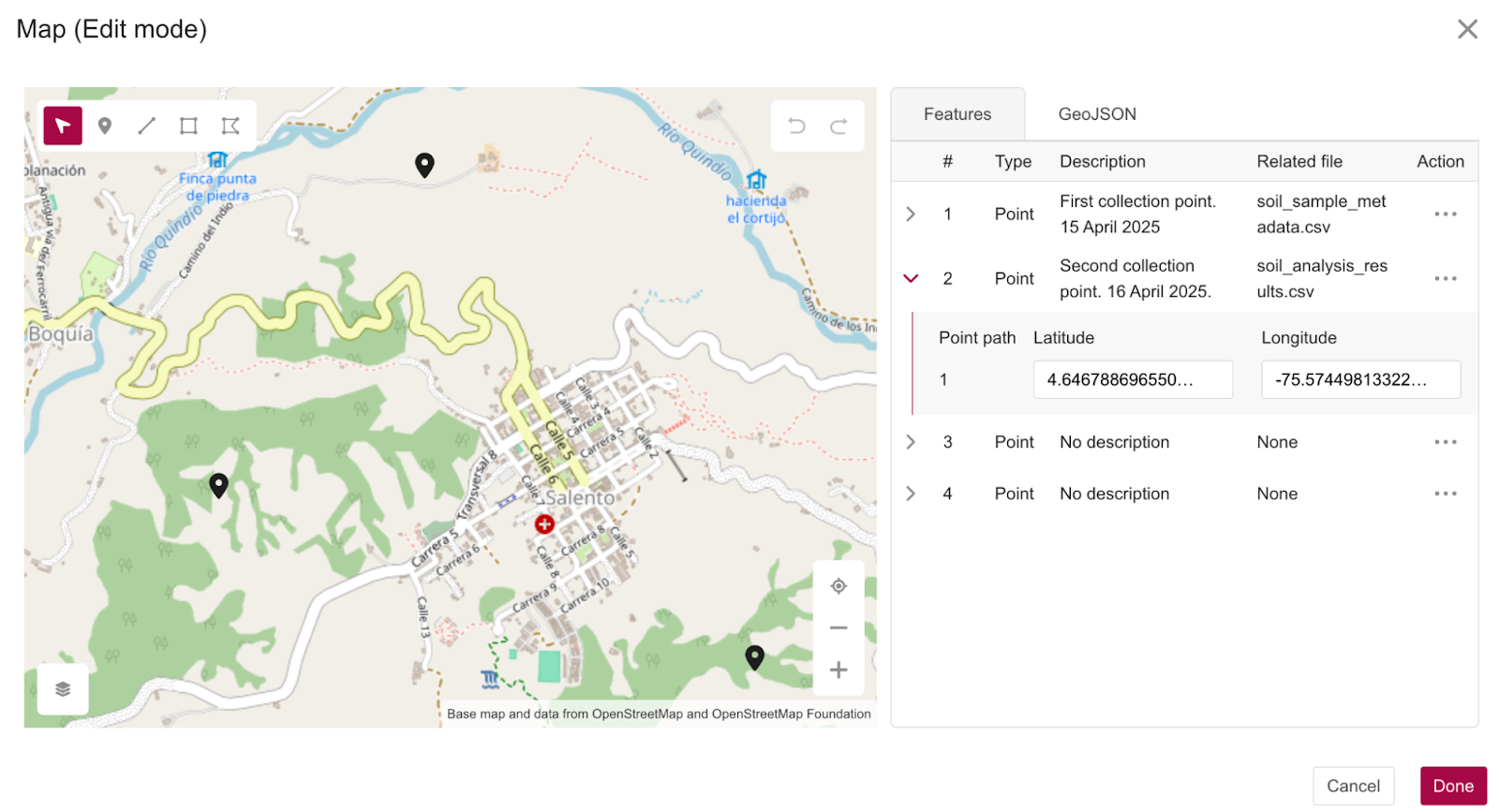Select the line drawing tool
This screenshot has width=1499, height=812.
147,125
